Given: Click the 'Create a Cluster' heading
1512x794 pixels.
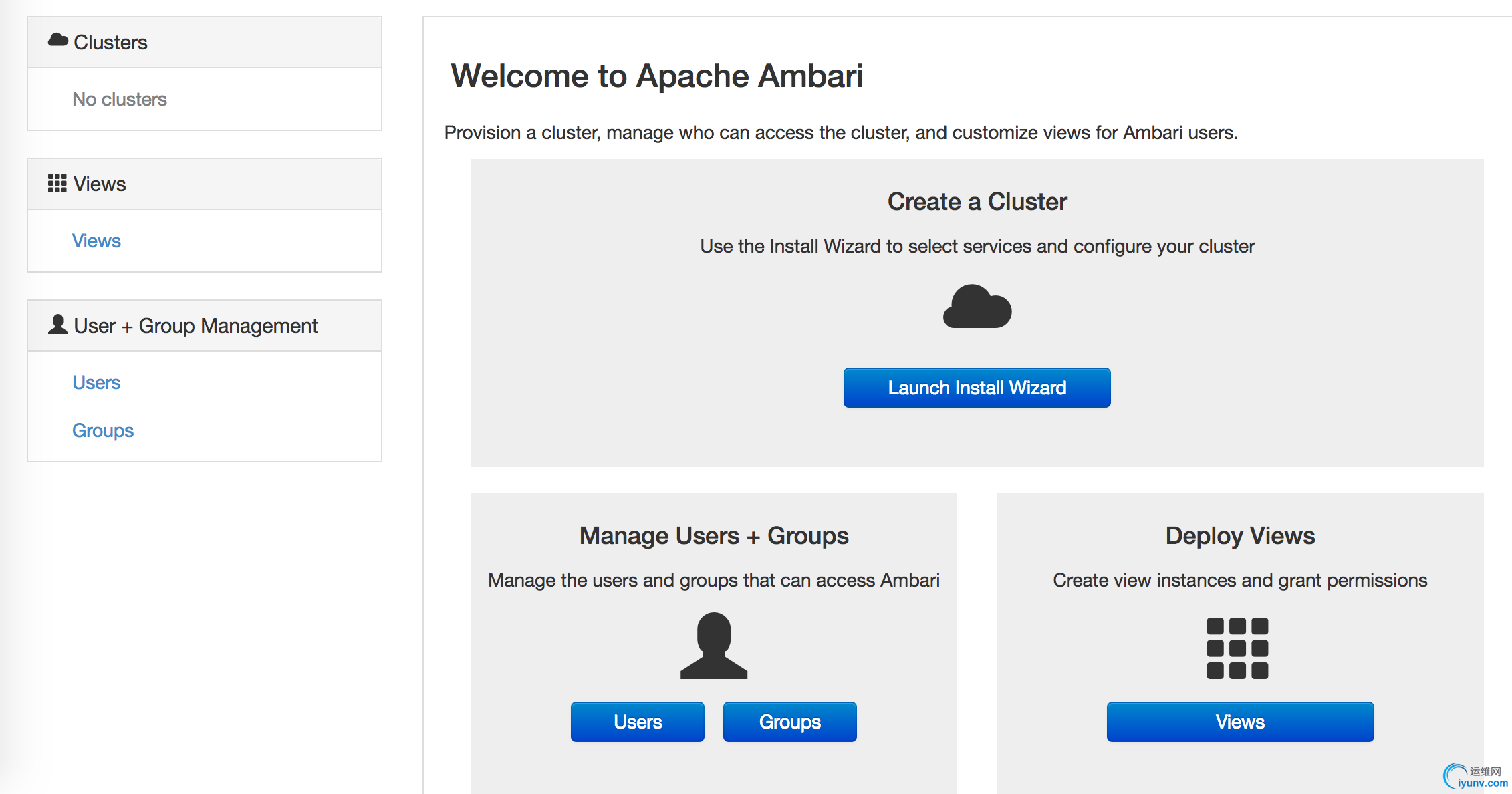Looking at the screenshot, I should [x=977, y=201].
